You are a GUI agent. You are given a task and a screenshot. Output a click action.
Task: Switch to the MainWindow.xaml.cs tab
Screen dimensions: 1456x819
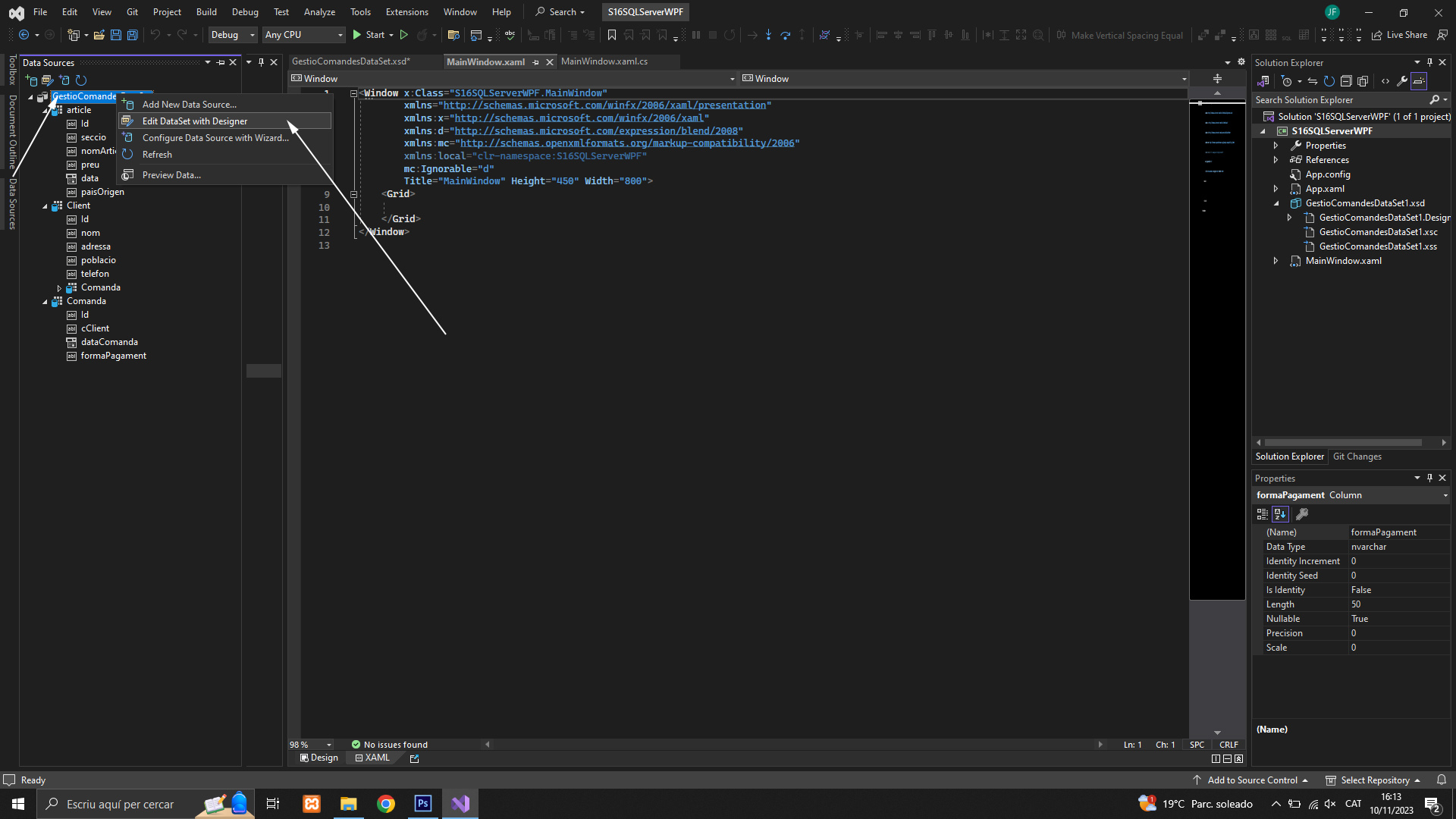click(604, 61)
